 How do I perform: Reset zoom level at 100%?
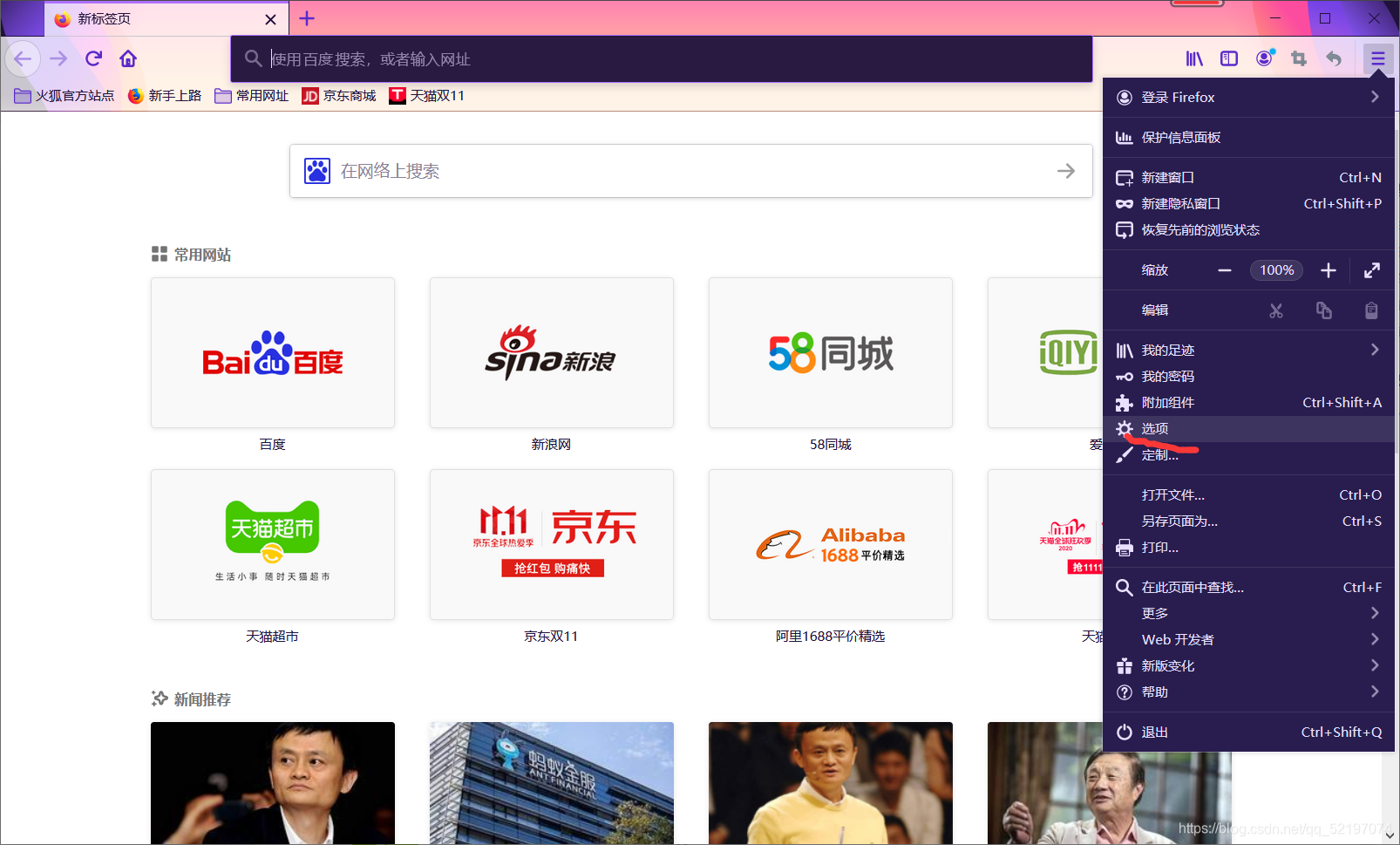(x=1277, y=270)
